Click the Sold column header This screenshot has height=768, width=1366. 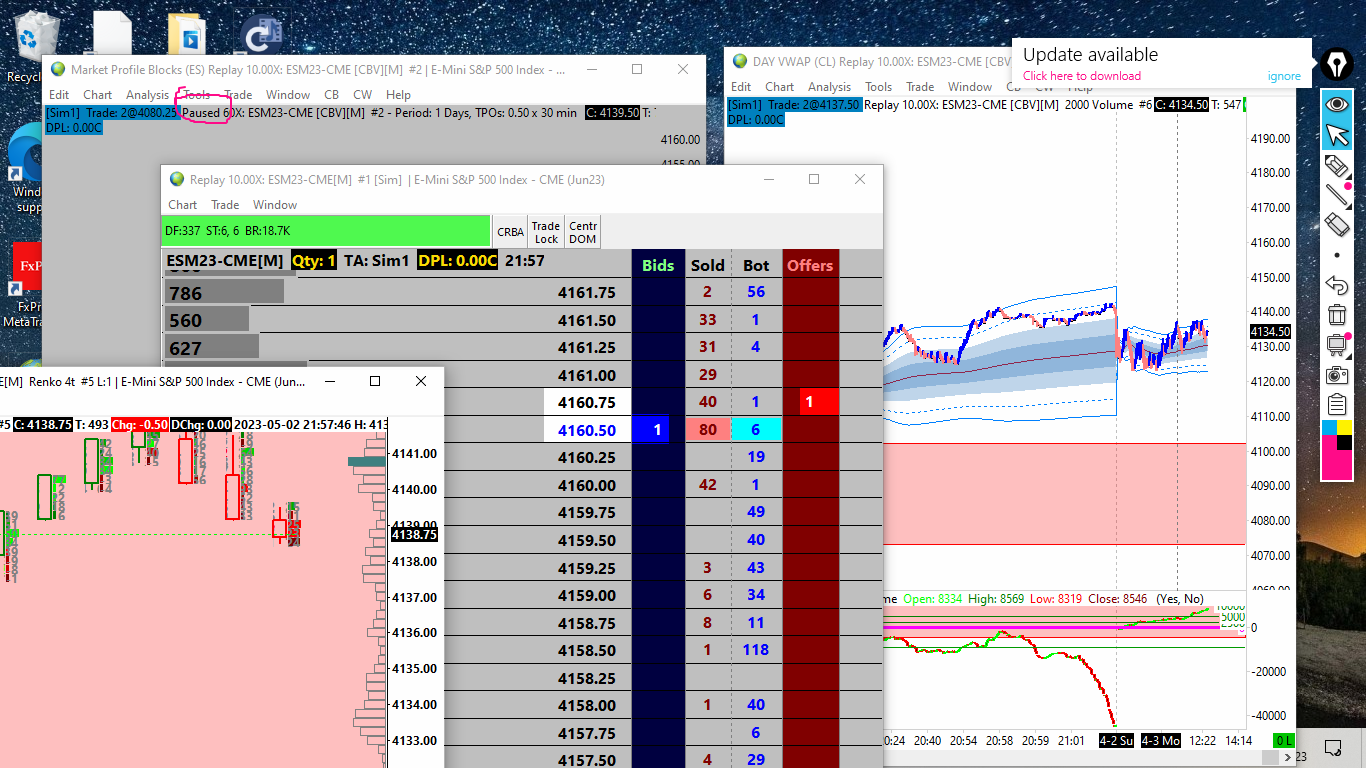point(708,265)
